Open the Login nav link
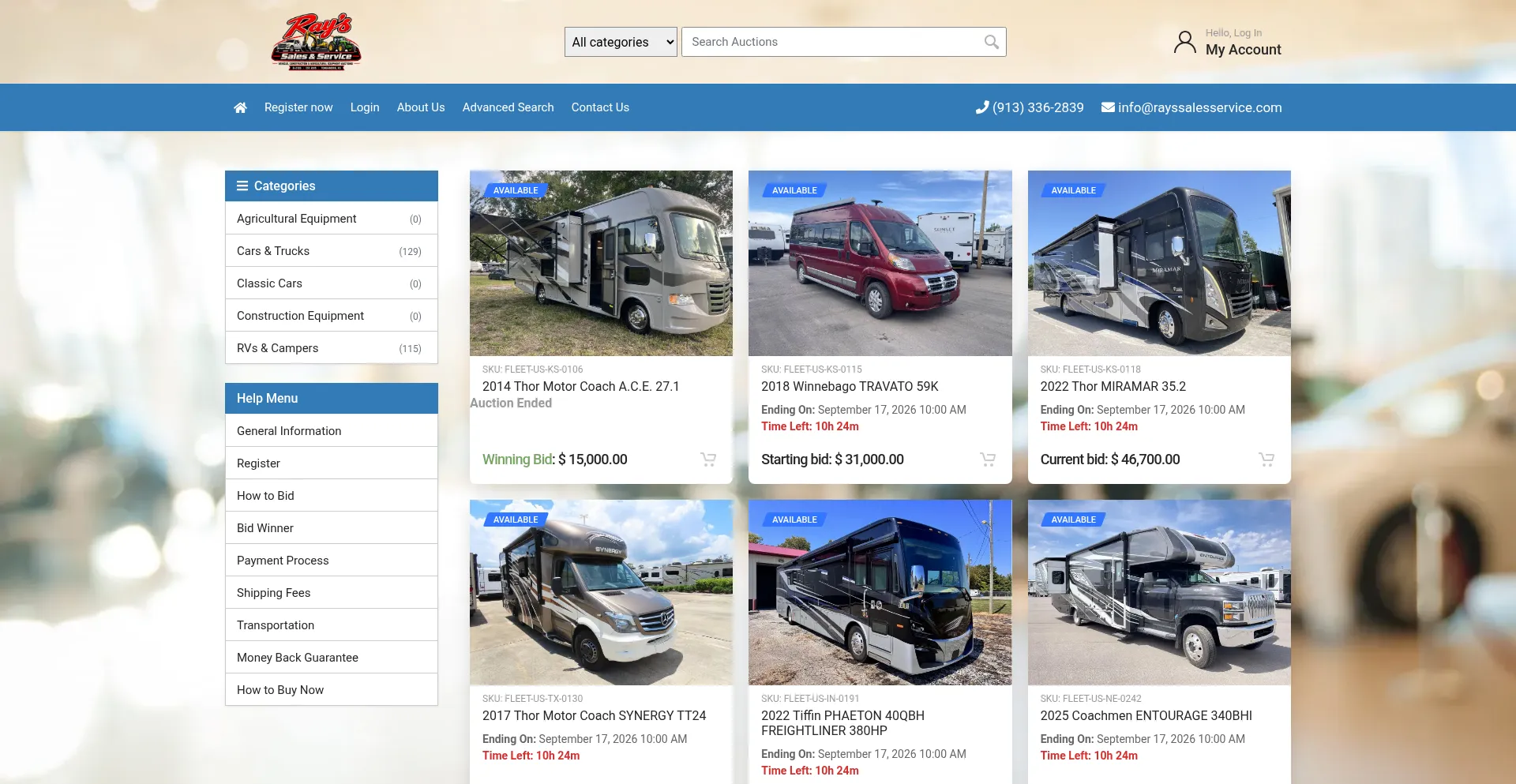Image resolution: width=1516 pixels, height=784 pixels. pos(365,107)
